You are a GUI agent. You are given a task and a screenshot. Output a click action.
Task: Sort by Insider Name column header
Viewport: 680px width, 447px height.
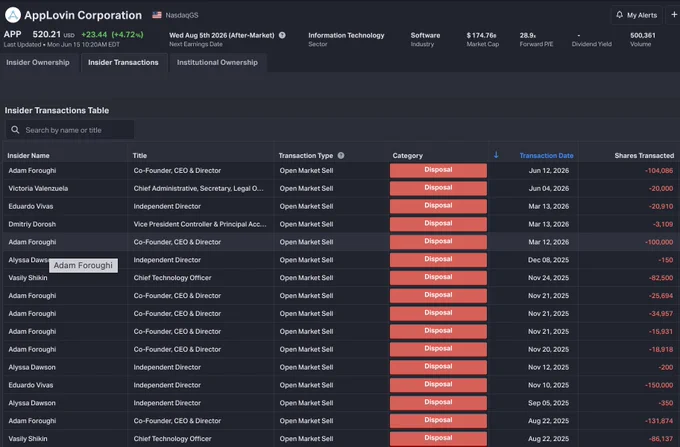point(28,156)
